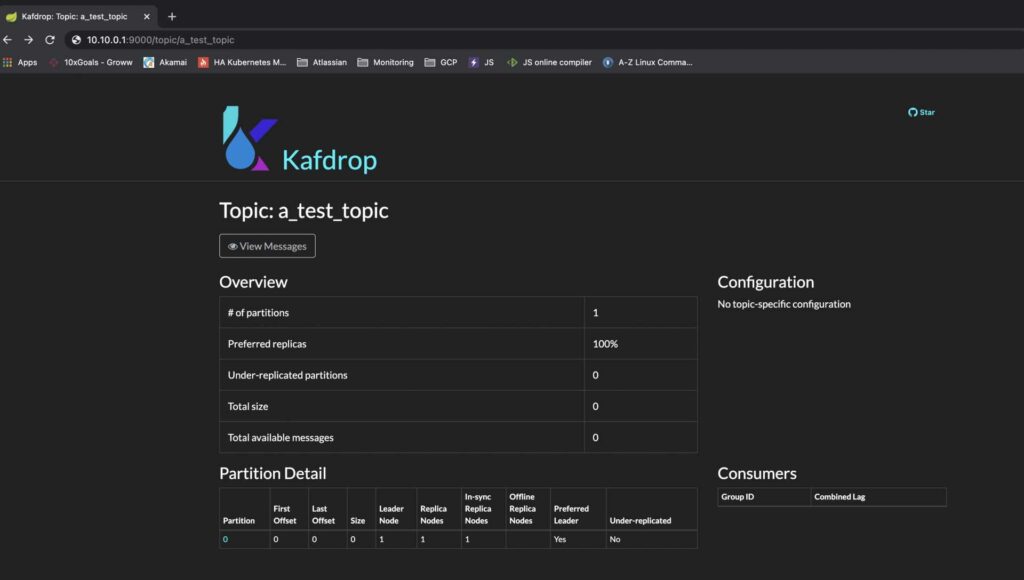Click the Kafdrop brand name text
The width and height of the screenshot is (1024, 580).
(330, 160)
